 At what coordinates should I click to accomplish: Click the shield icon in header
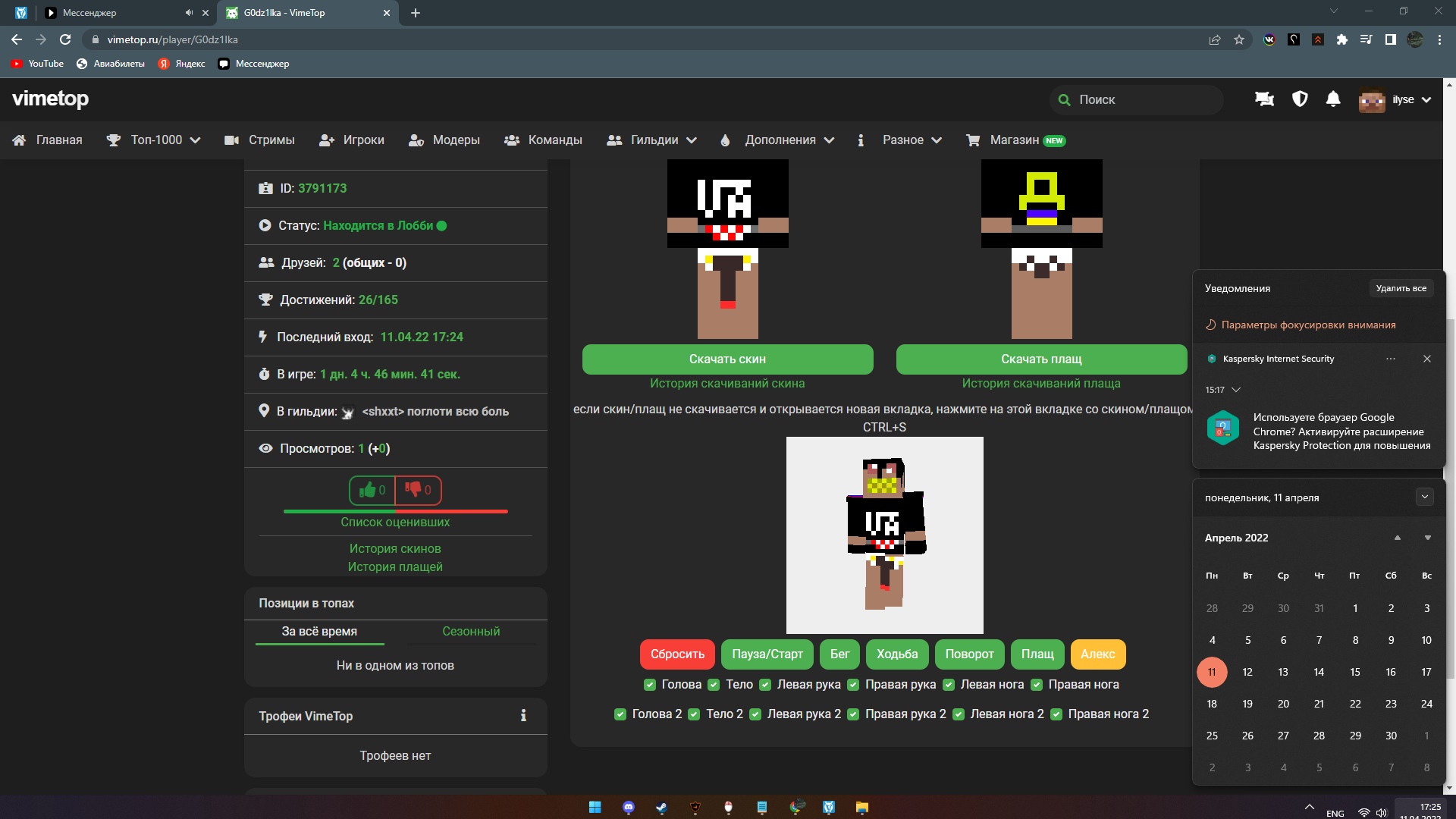[x=1300, y=99]
